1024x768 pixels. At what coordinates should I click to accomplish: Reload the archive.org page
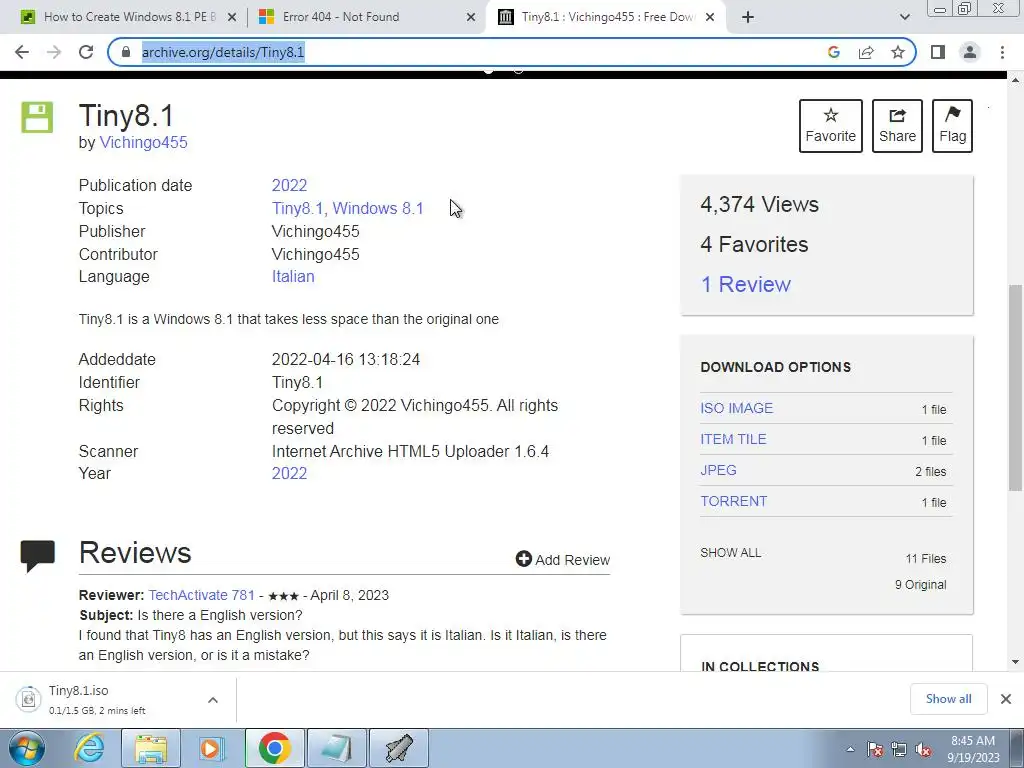(86, 52)
